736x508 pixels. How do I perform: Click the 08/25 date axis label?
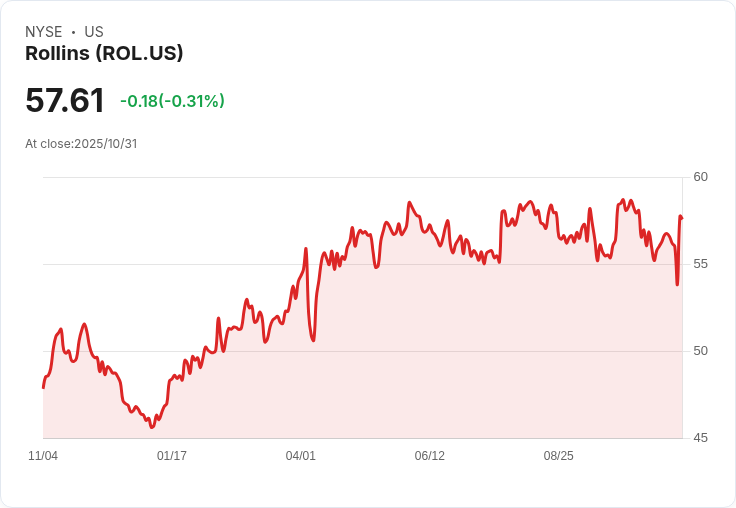click(x=559, y=456)
